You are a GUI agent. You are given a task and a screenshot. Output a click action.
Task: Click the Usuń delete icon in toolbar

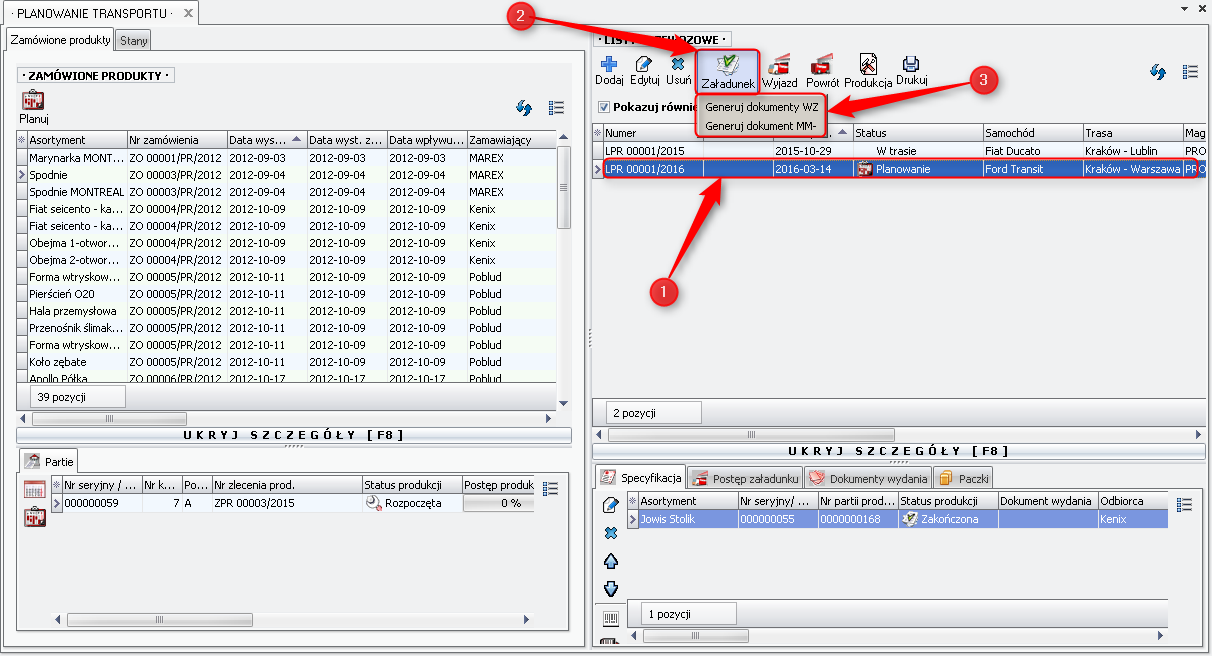coord(678,65)
